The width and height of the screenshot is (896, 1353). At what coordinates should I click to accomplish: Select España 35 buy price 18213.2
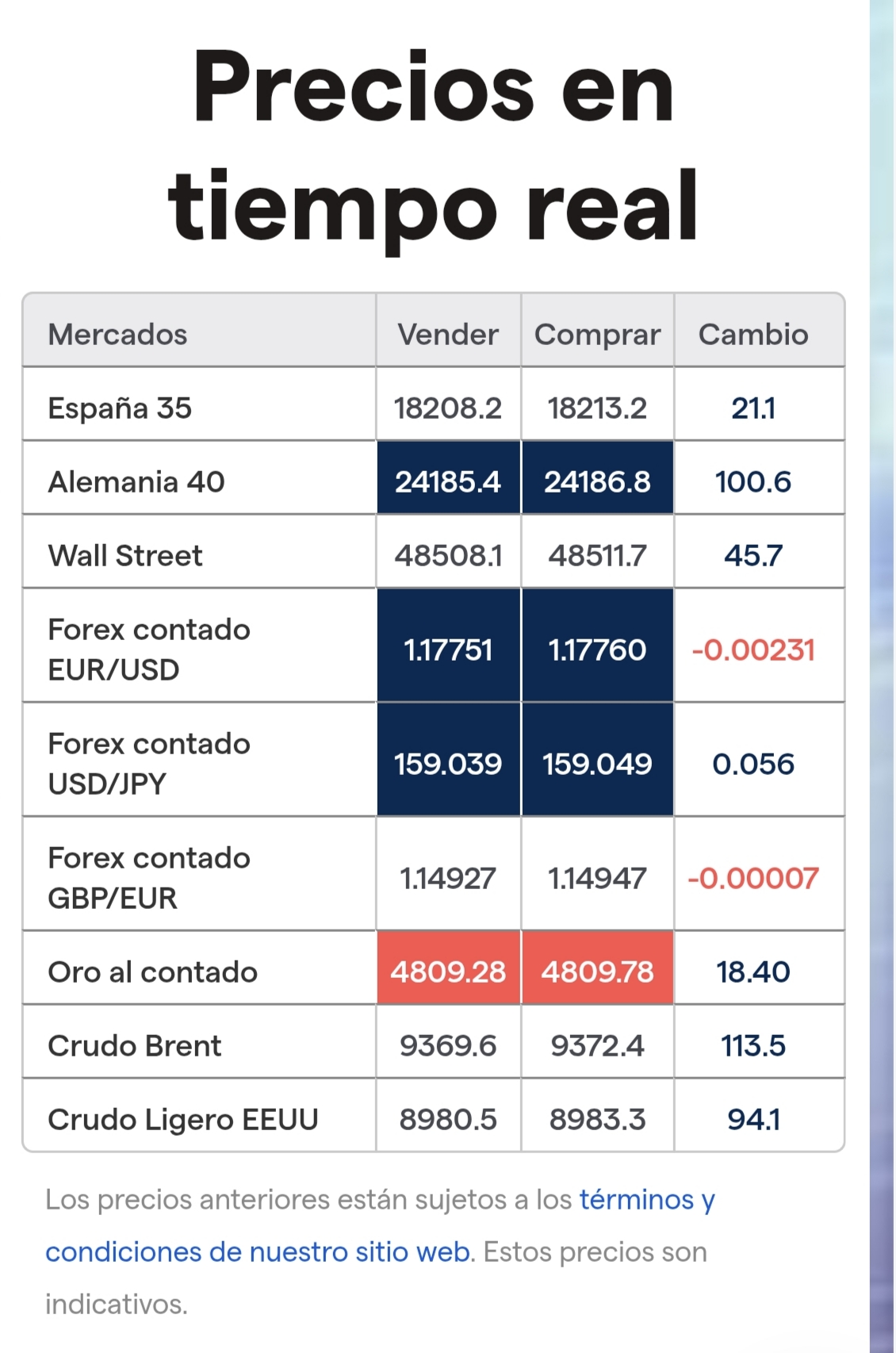pyautogui.click(x=597, y=408)
